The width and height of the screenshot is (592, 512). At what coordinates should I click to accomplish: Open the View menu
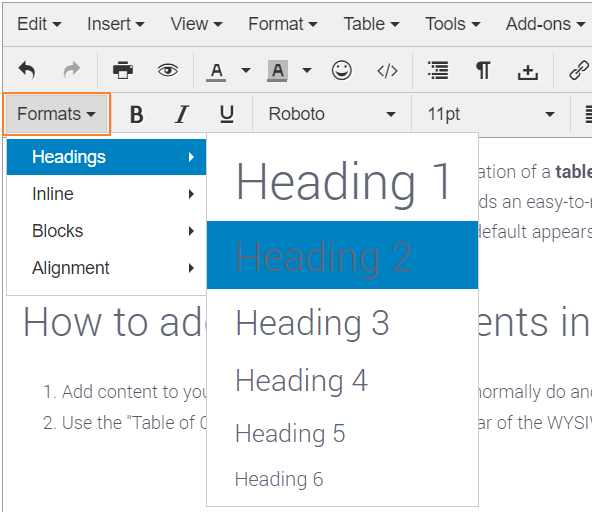point(196,24)
